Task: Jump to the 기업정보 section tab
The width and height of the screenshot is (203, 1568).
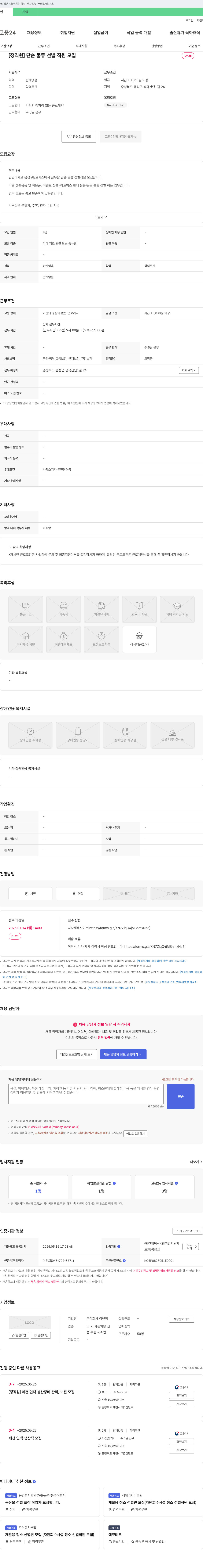Action: (x=195, y=46)
